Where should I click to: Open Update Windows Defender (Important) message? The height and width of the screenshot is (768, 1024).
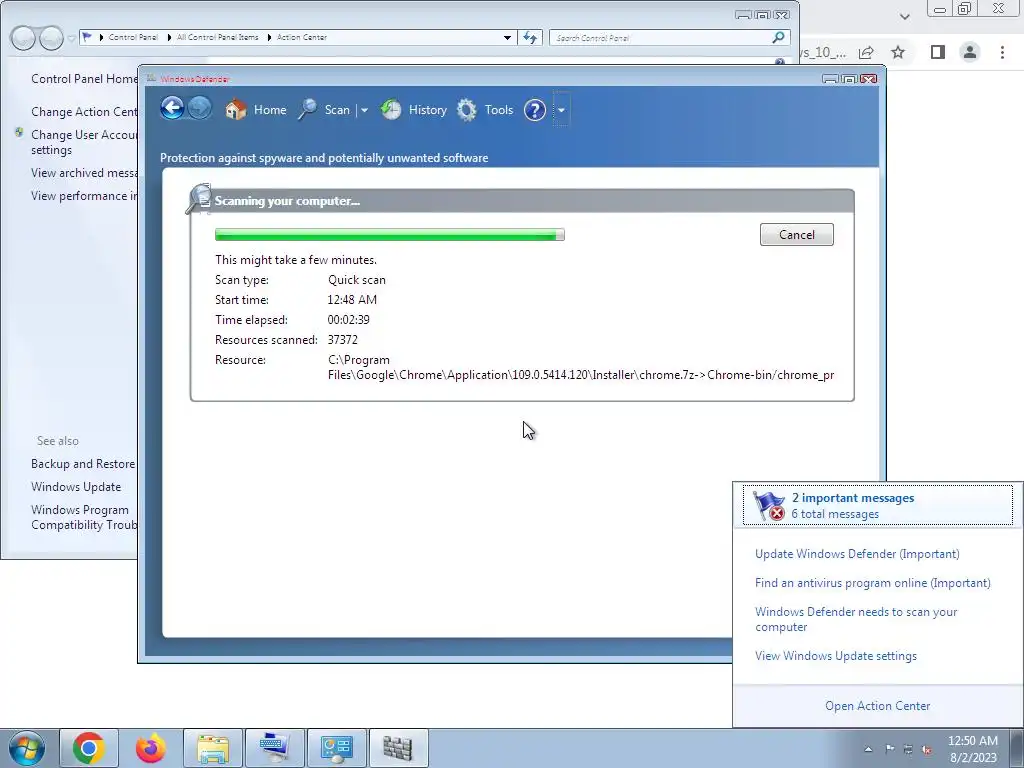(x=857, y=554)
